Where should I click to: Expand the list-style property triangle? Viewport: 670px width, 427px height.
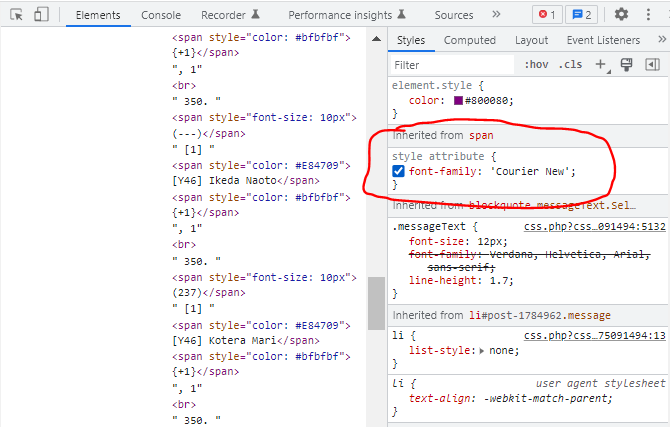pos(482,351)
